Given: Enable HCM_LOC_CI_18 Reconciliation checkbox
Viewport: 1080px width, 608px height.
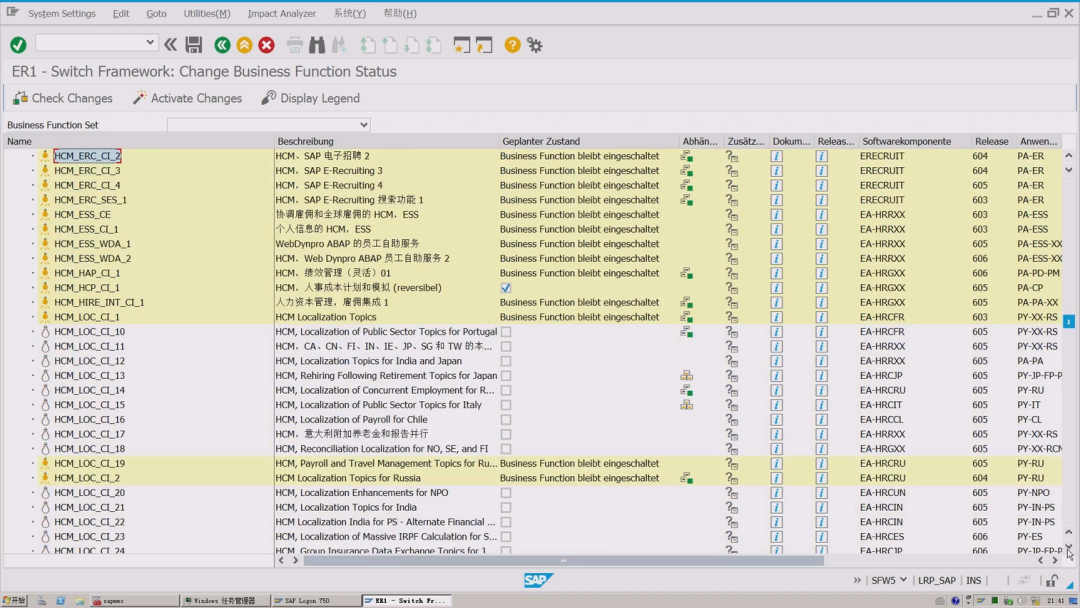Looking at the screenshot, I should tap(506, 449).
